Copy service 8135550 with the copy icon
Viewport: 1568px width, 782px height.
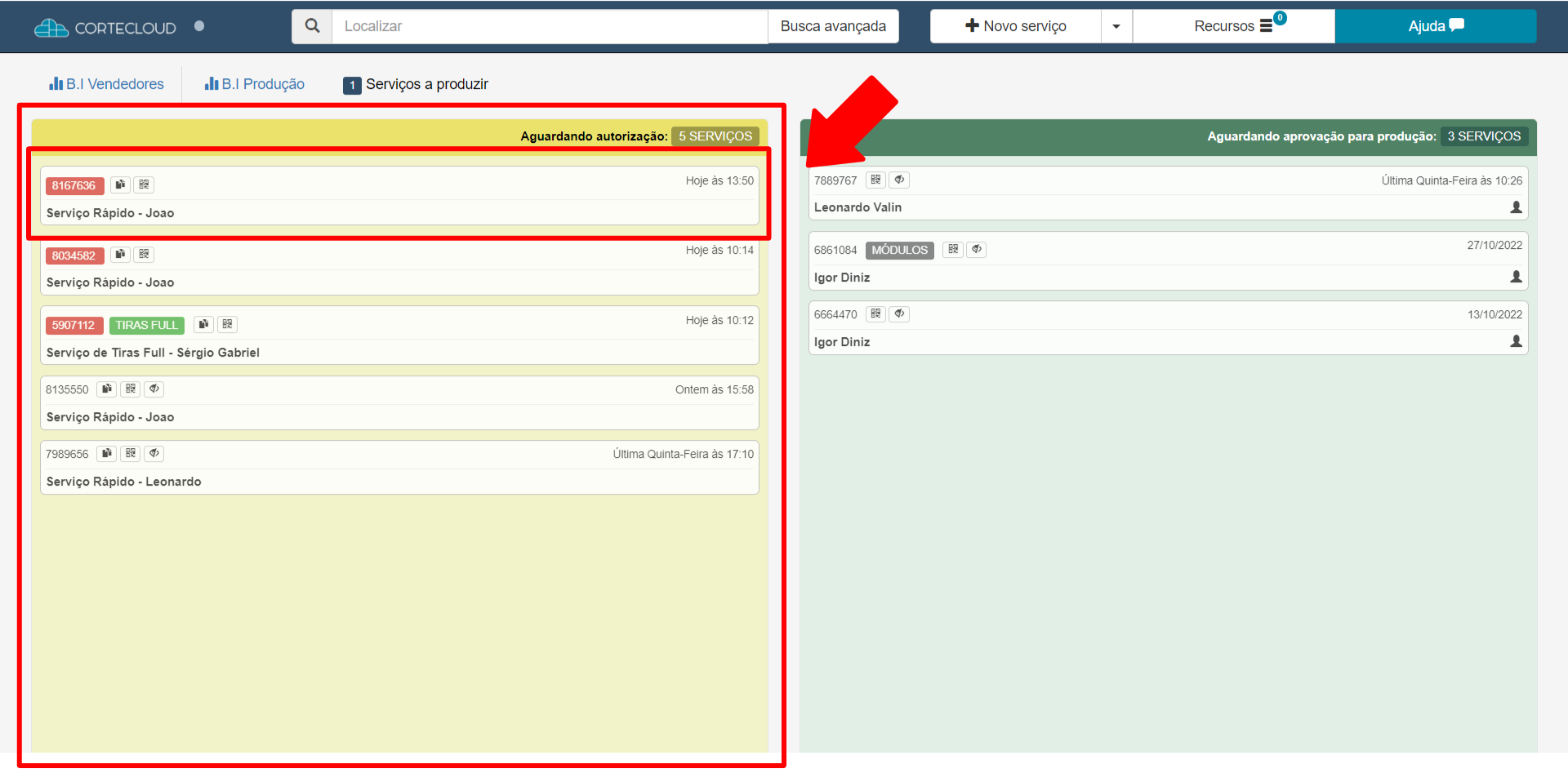coord(107,389)
